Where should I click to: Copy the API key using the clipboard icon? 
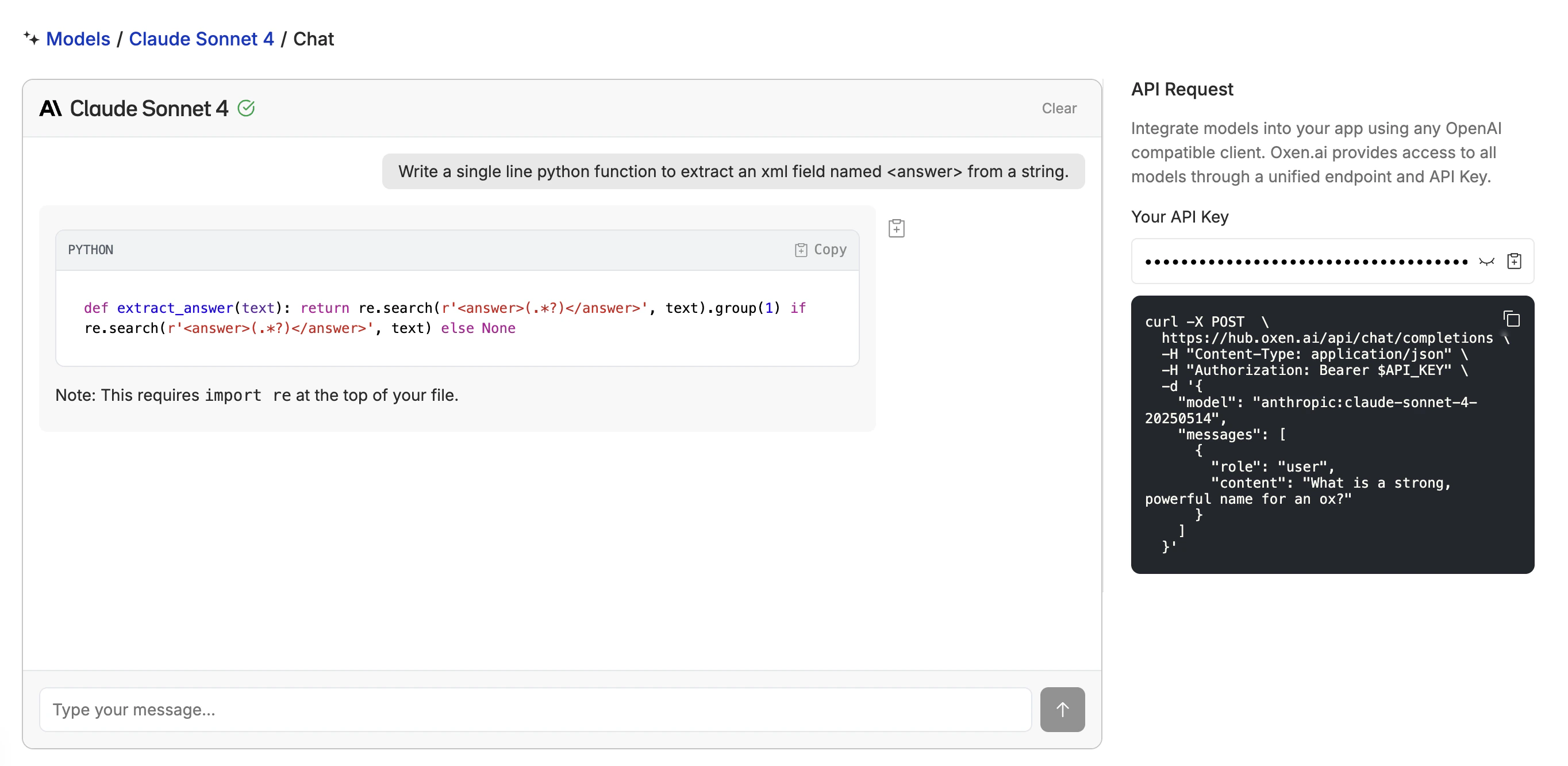pyautogui.click(x=1515, y=261)
